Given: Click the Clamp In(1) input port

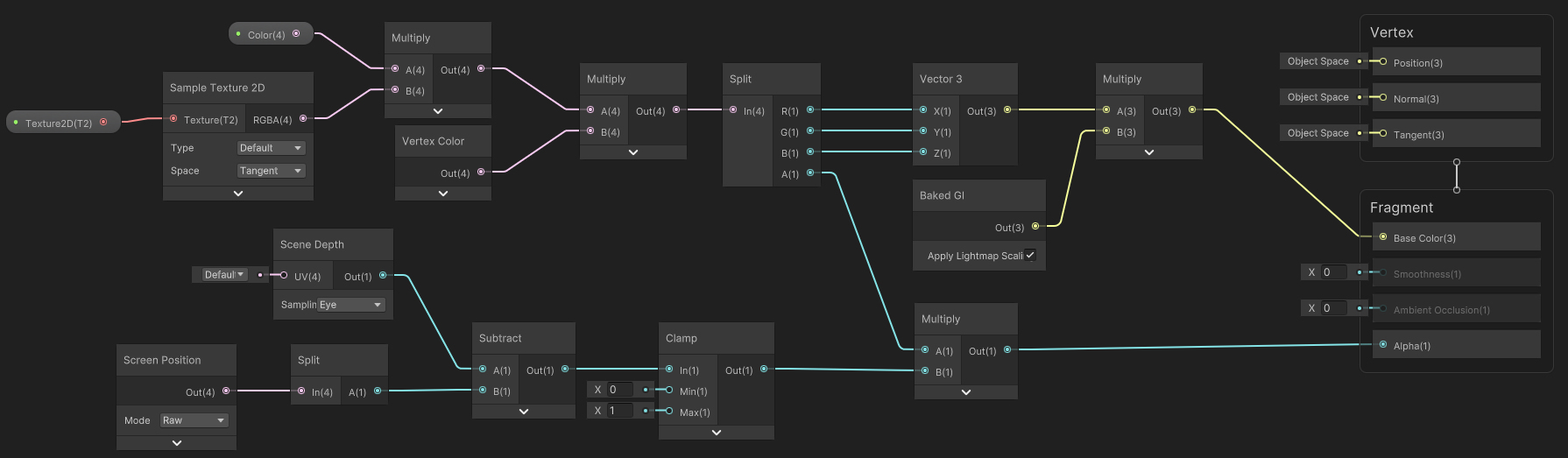Looking at the screenshot, I should pos(669,369).
